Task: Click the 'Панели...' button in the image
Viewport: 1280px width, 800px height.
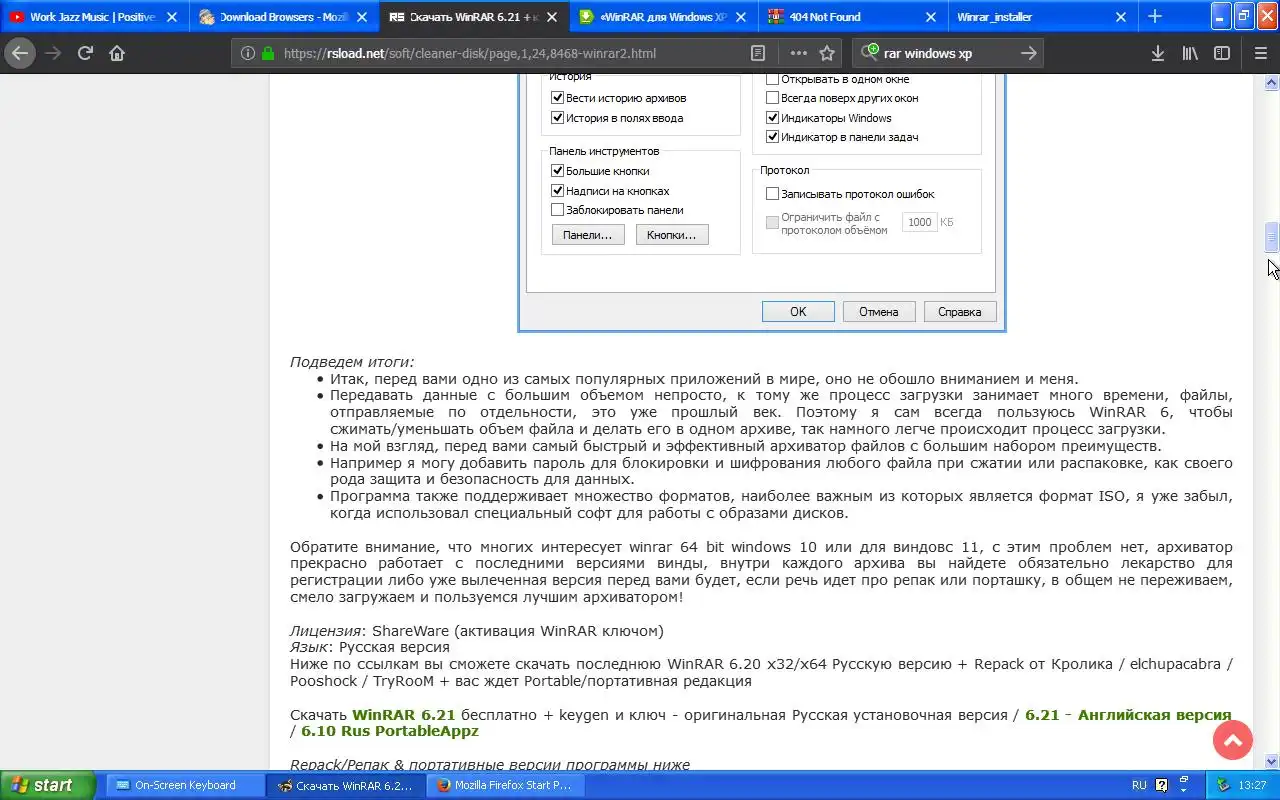Action: tap(588, 234)
